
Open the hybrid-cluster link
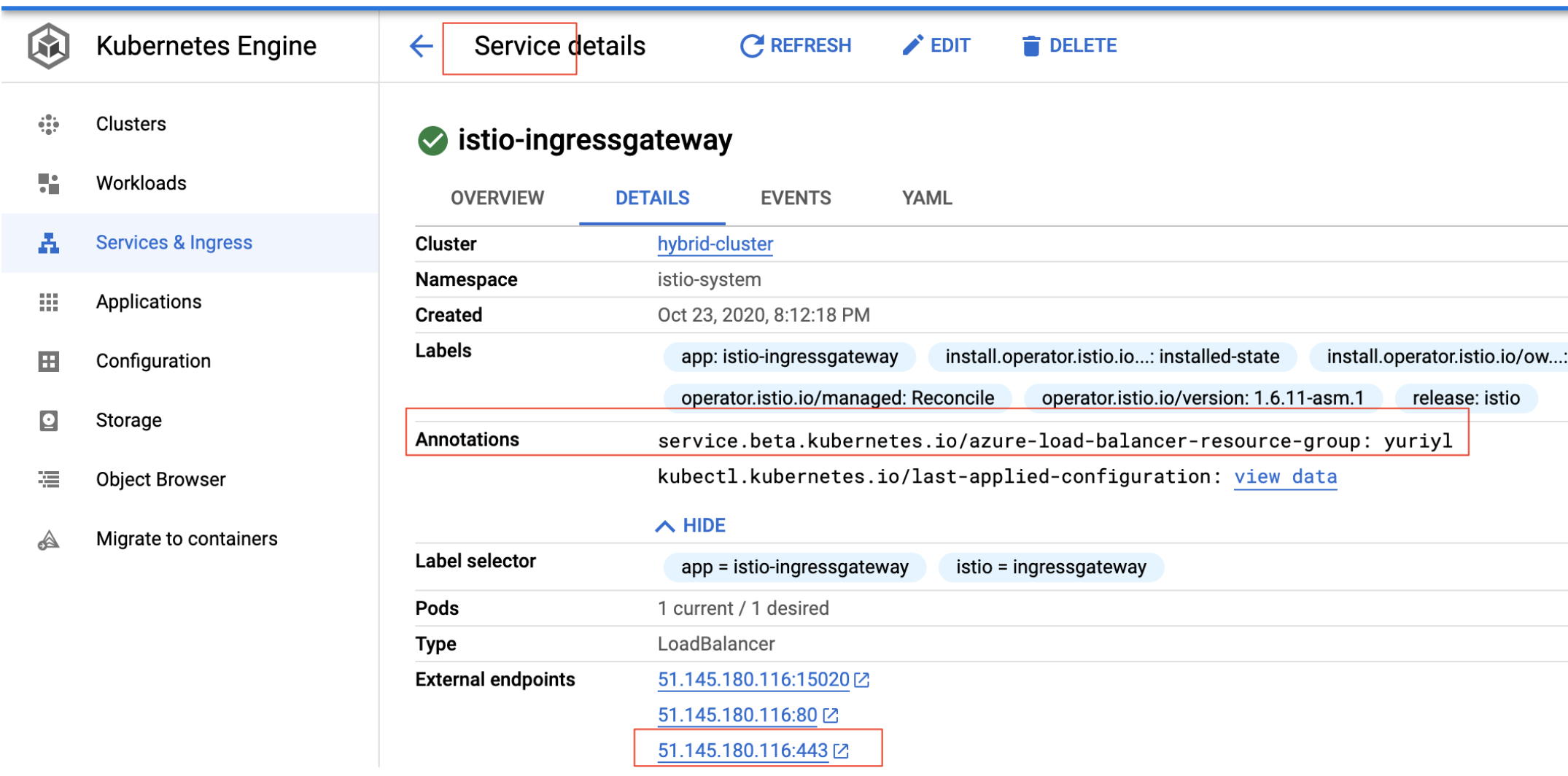coord(715,244)
